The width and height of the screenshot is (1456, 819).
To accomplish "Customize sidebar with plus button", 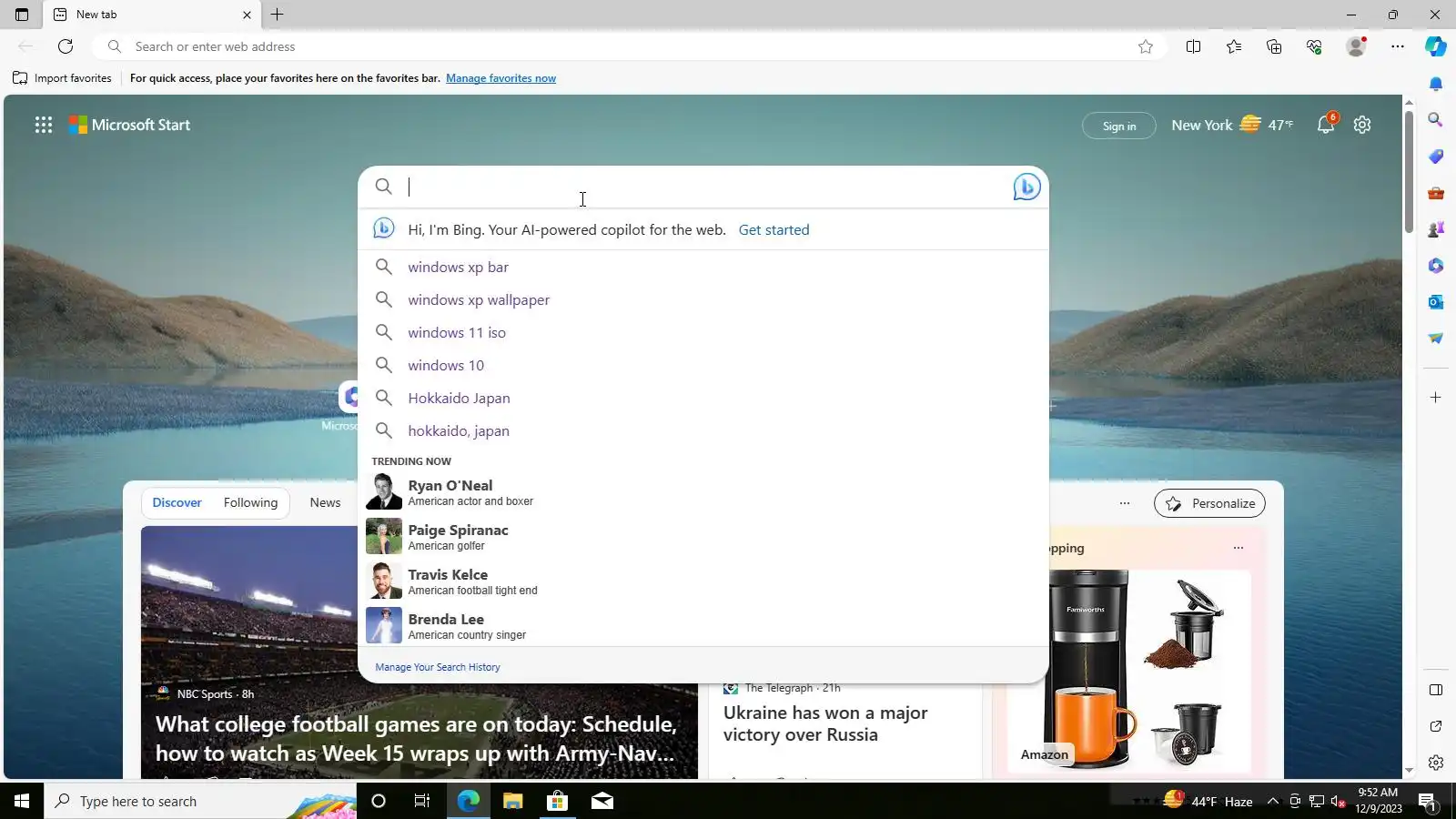I will pyautogui.click(x=1436, y=398).
